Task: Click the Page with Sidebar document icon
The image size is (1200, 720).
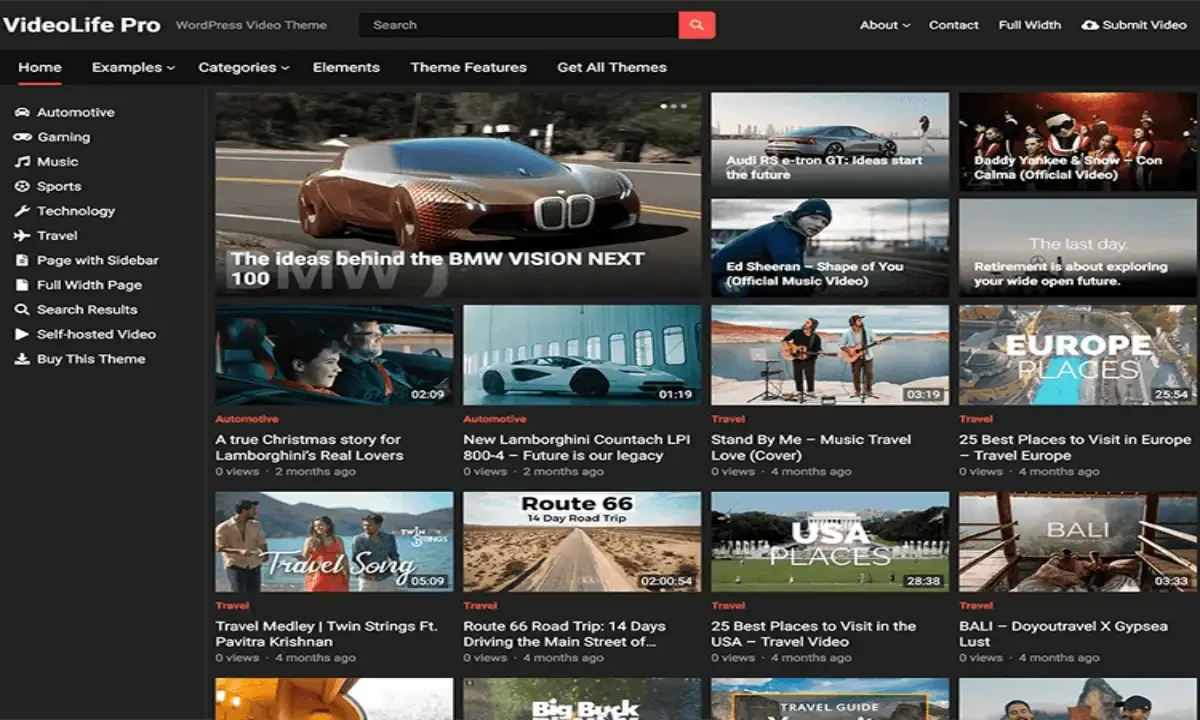Action: 22,260
